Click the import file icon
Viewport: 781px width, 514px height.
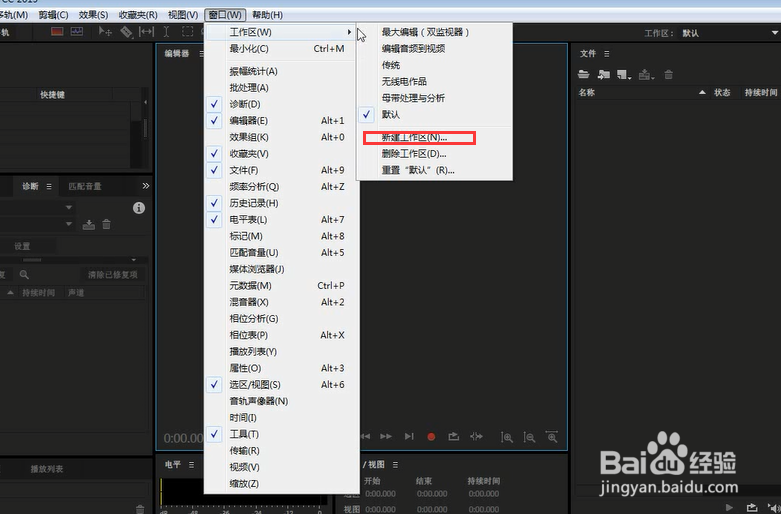pos(604,75)
